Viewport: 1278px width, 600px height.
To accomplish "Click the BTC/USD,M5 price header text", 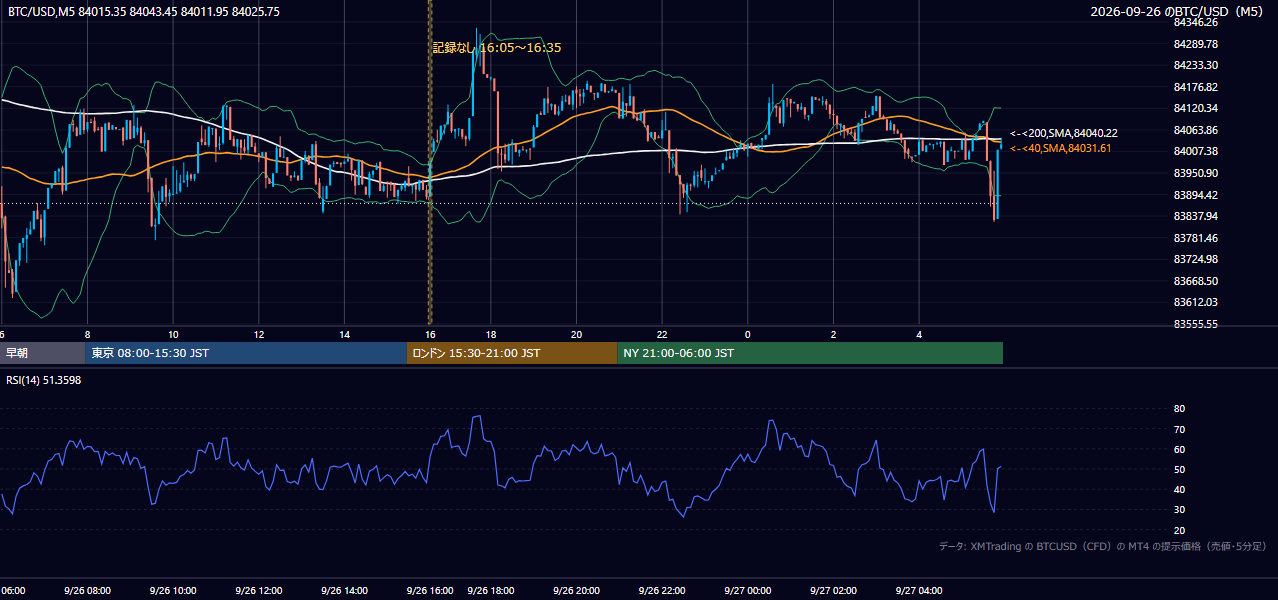I will click(x=144, y=11).
